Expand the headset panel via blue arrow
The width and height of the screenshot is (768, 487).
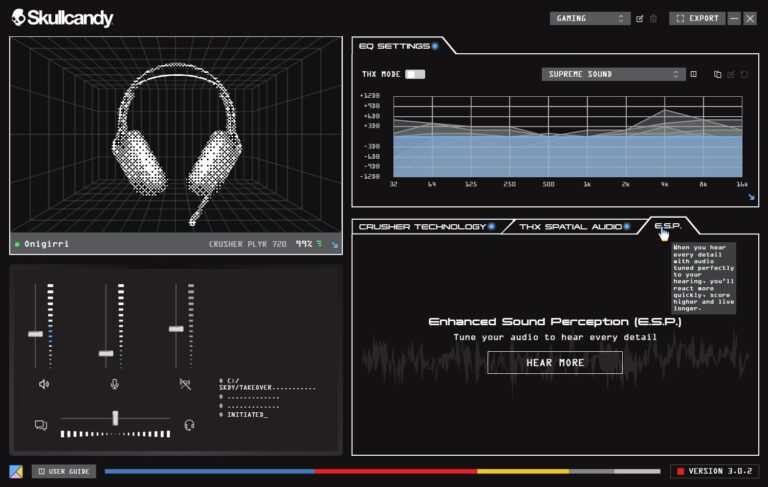tap(335, 244)
